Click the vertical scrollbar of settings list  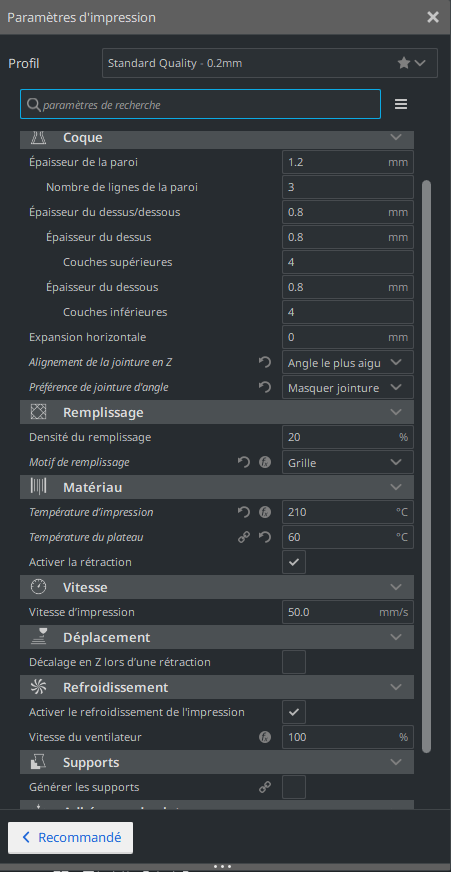pos(427,466)
